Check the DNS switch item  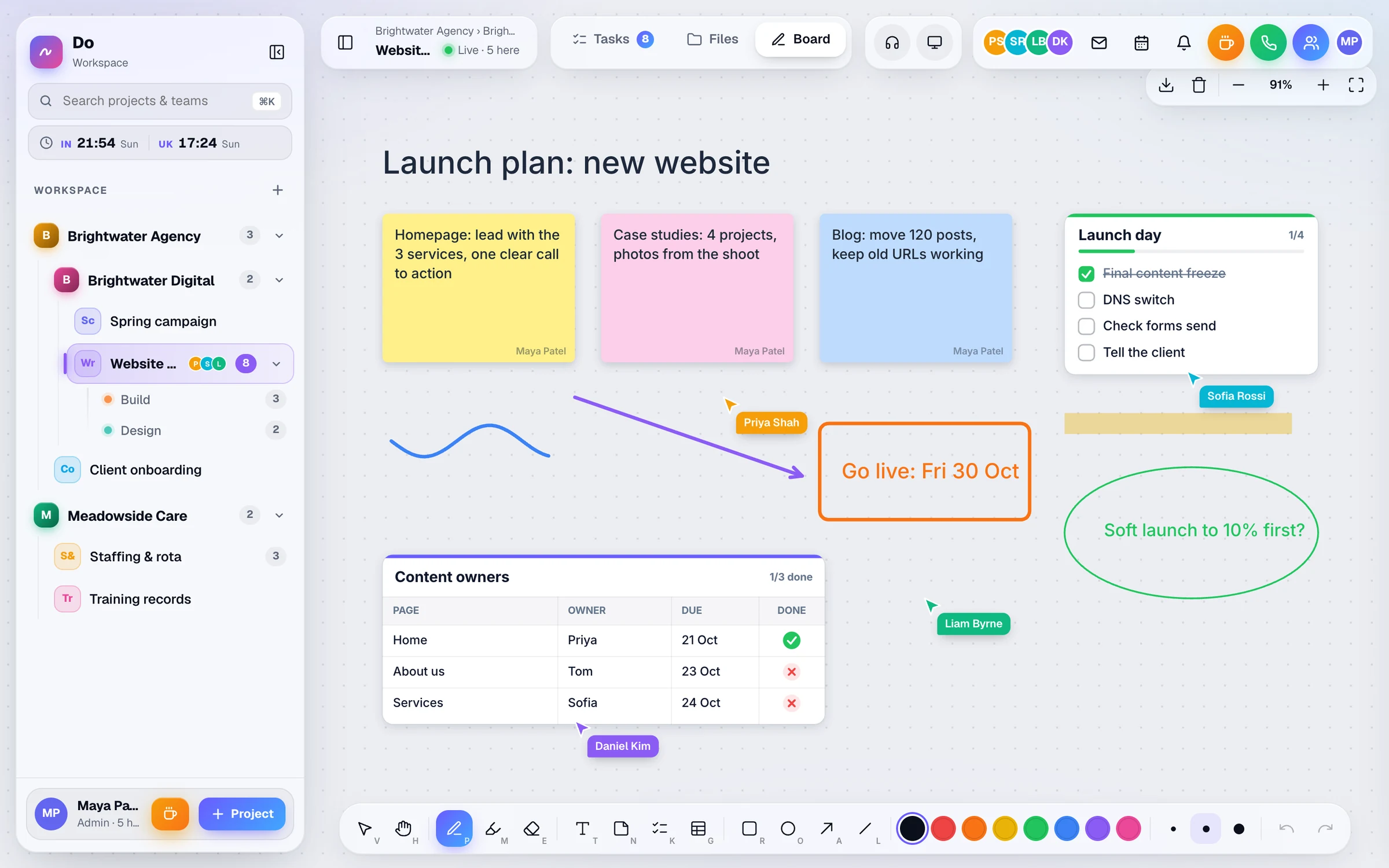1086,300
